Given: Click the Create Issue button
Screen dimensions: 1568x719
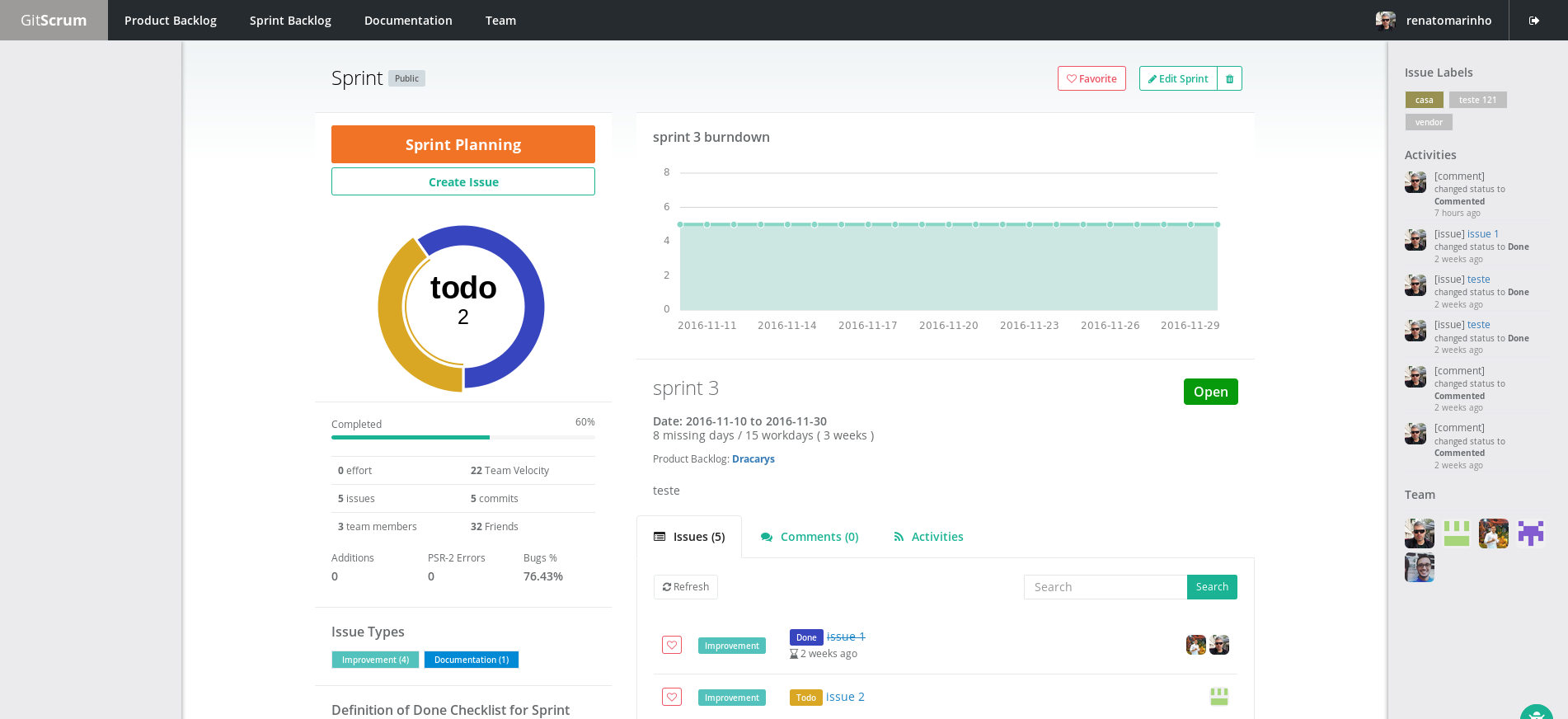Looking at the screenshot, I should click(463, 181).
